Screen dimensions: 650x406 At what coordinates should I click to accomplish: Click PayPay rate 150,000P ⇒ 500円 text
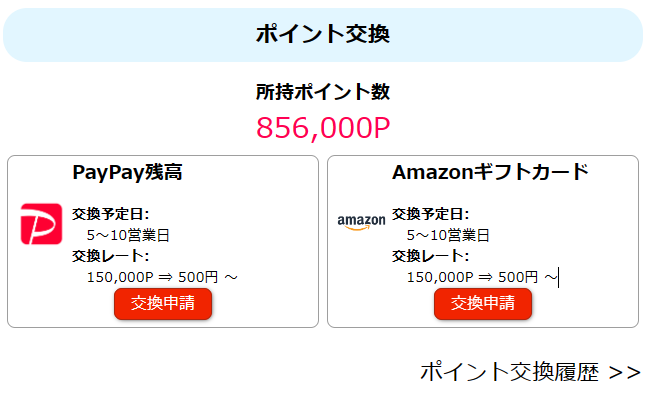pyautogui.click(x=153, y=277)
